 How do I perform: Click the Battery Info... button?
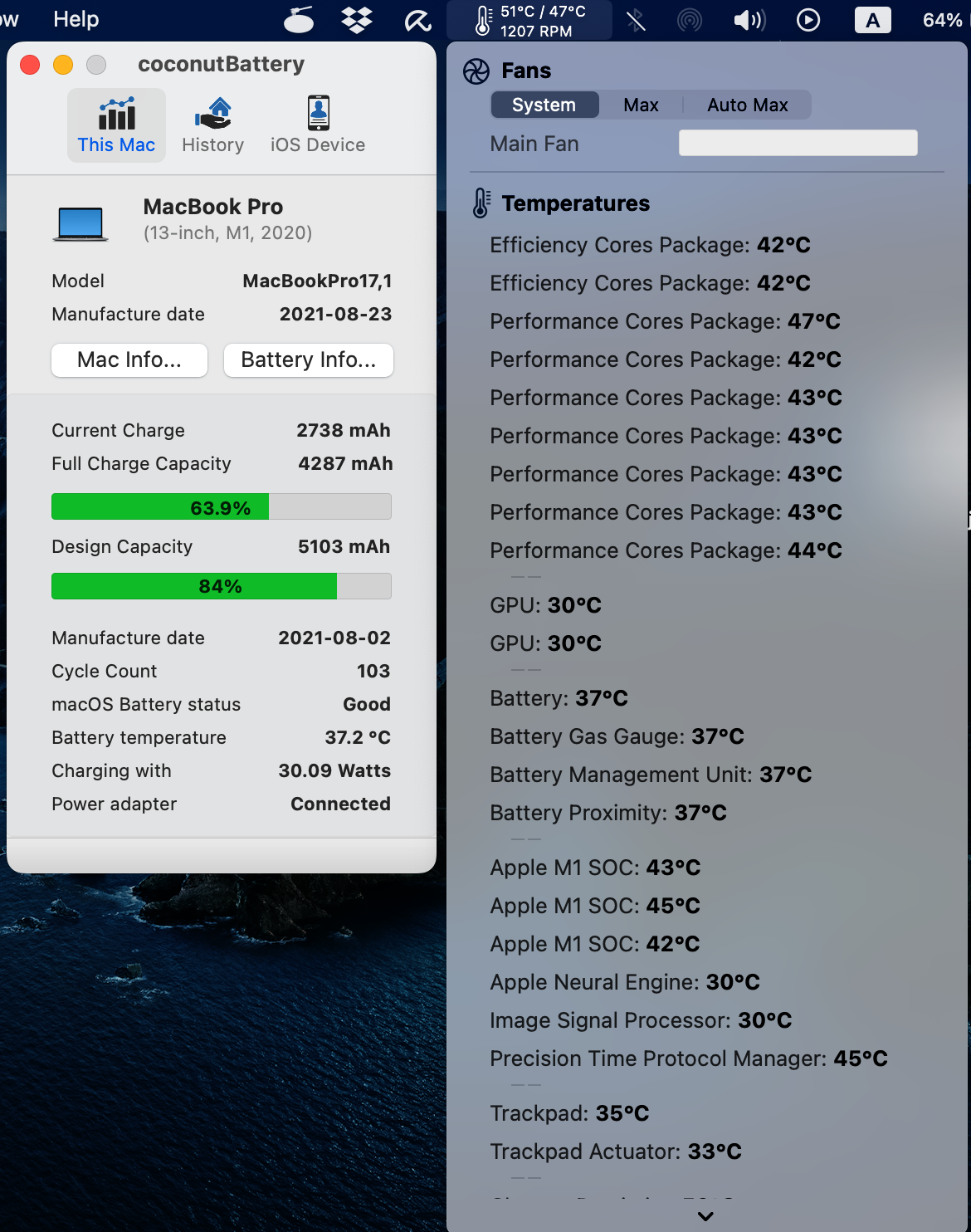click(309, 359)
